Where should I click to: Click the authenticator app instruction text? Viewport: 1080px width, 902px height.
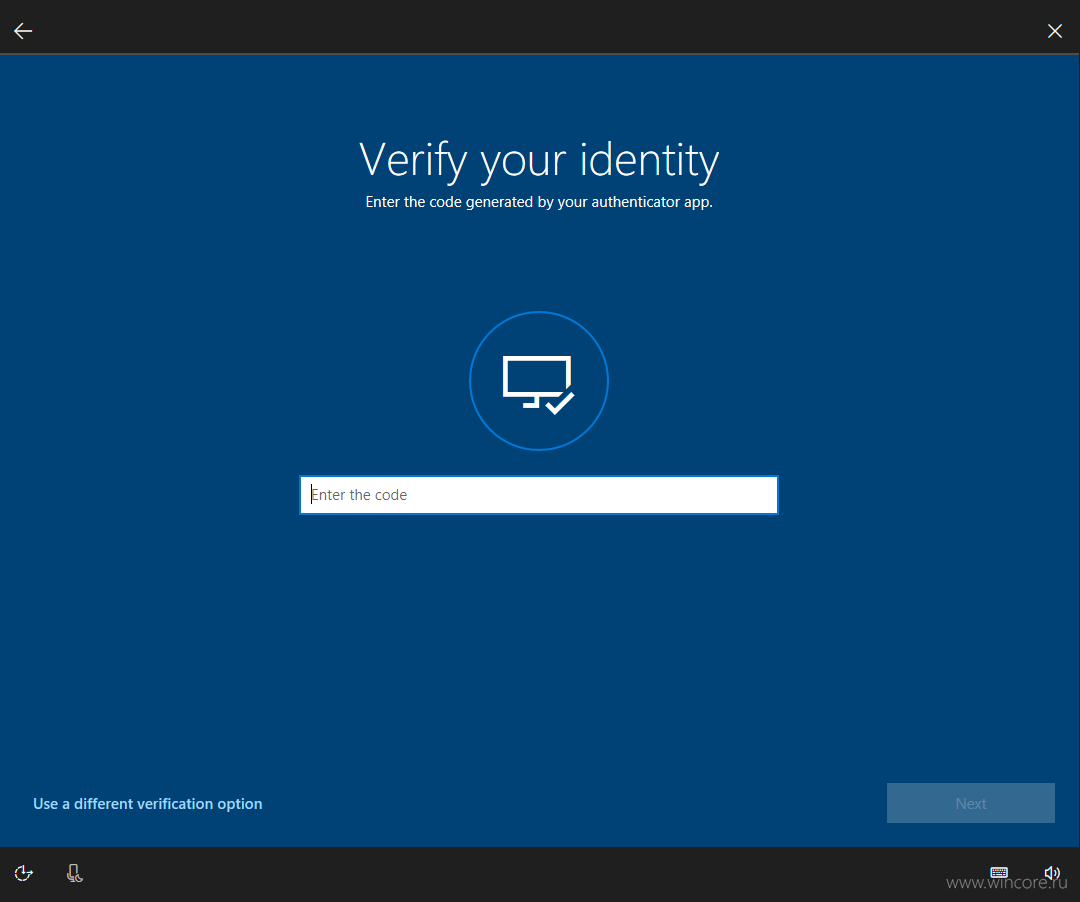(x=539, y=202)
